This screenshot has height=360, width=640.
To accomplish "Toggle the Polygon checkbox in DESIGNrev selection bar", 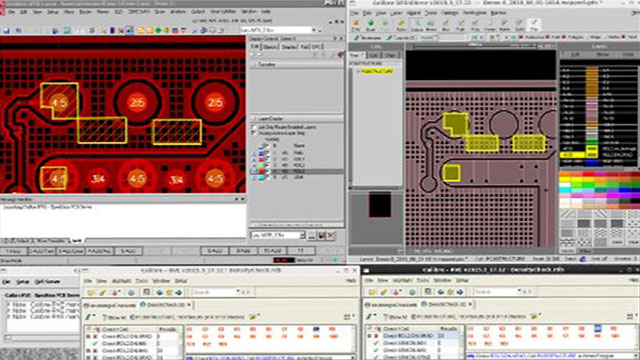I will [564, 38].
